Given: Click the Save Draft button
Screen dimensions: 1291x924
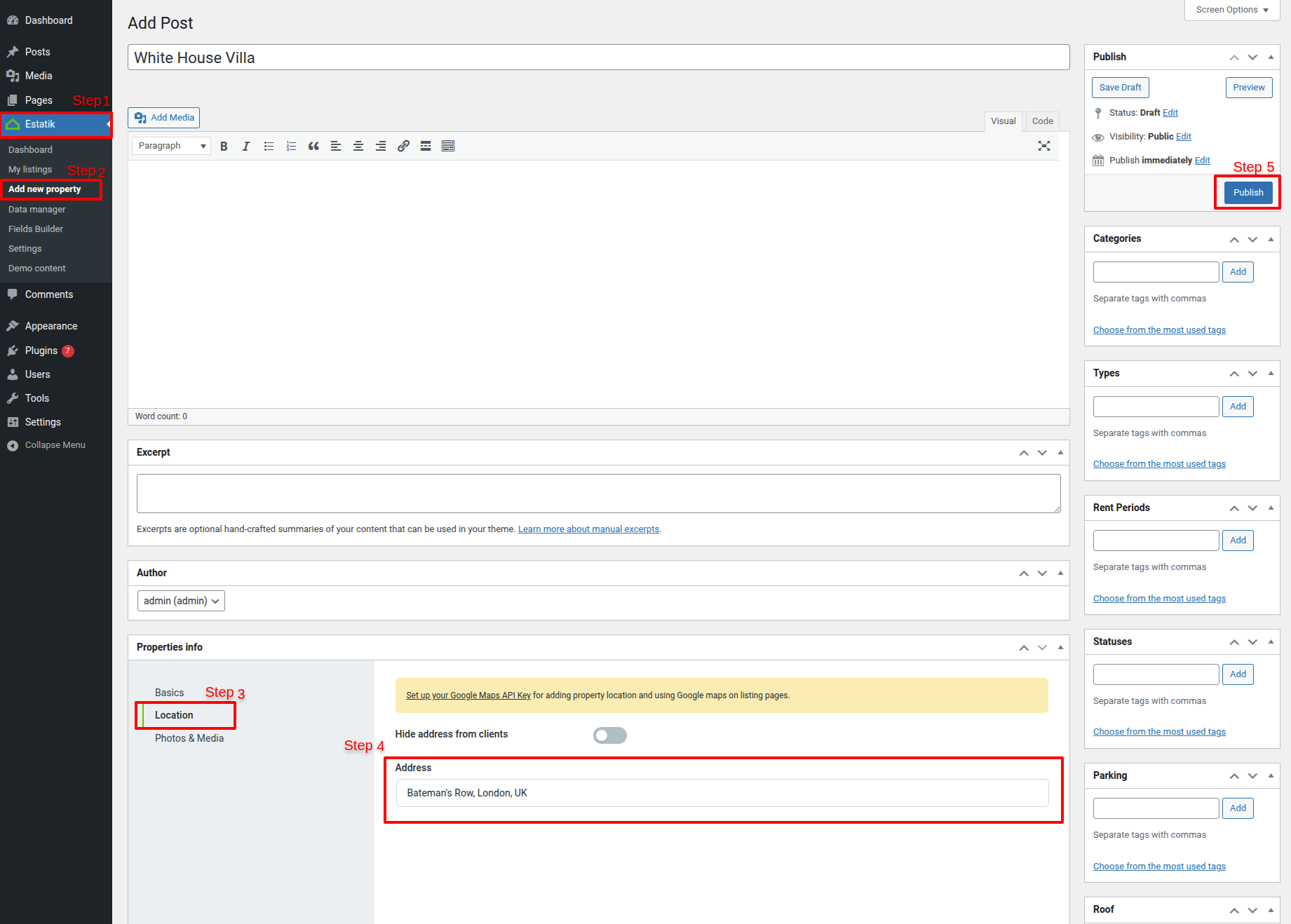Looking at the screenshot, I should point(1120,88).
